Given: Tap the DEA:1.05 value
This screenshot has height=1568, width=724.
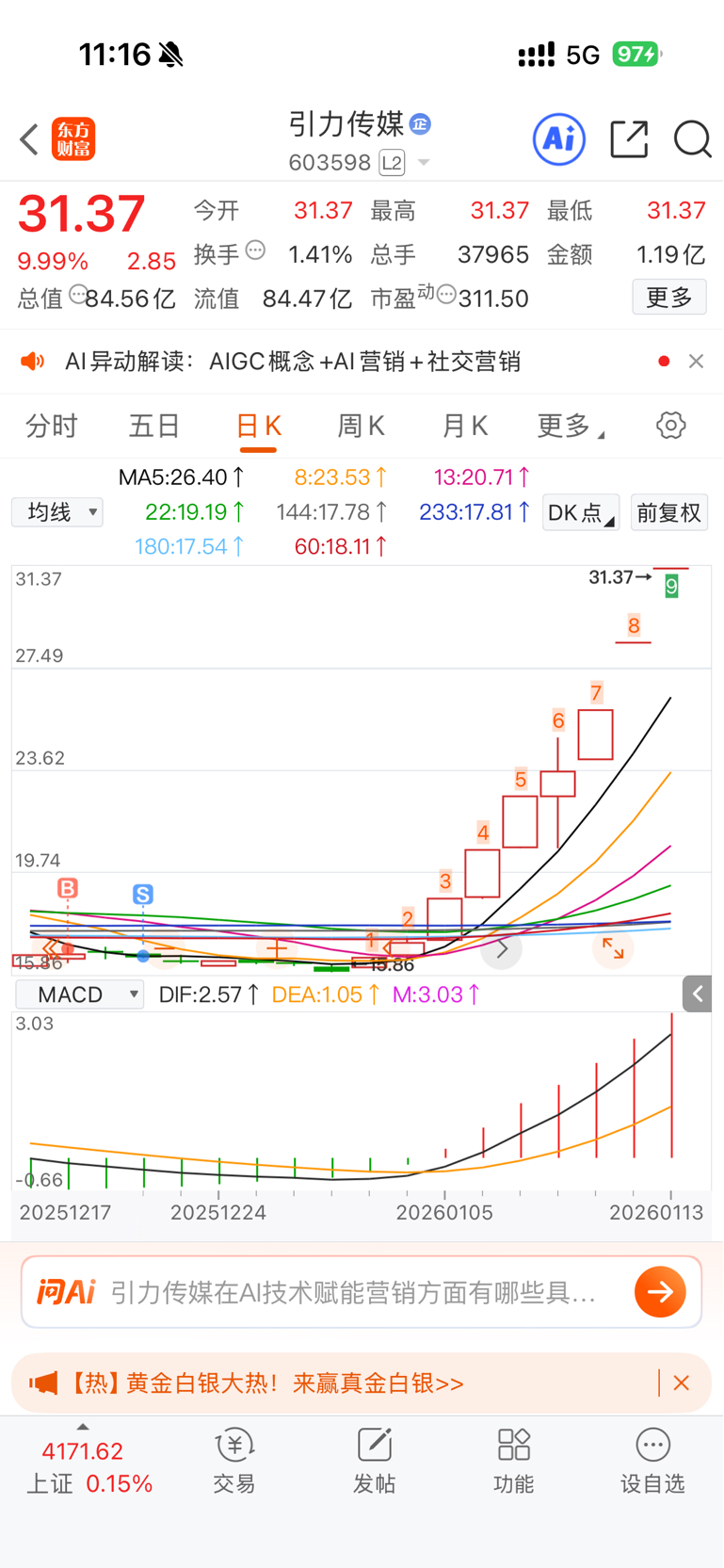Looking at the screenshot, I should click(x=326, y=994).
